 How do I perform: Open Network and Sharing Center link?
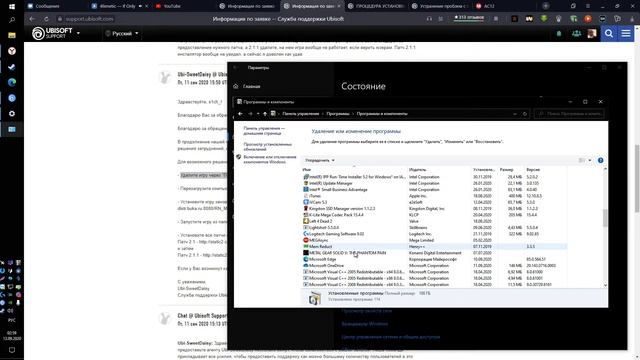(x=391, y=337)
